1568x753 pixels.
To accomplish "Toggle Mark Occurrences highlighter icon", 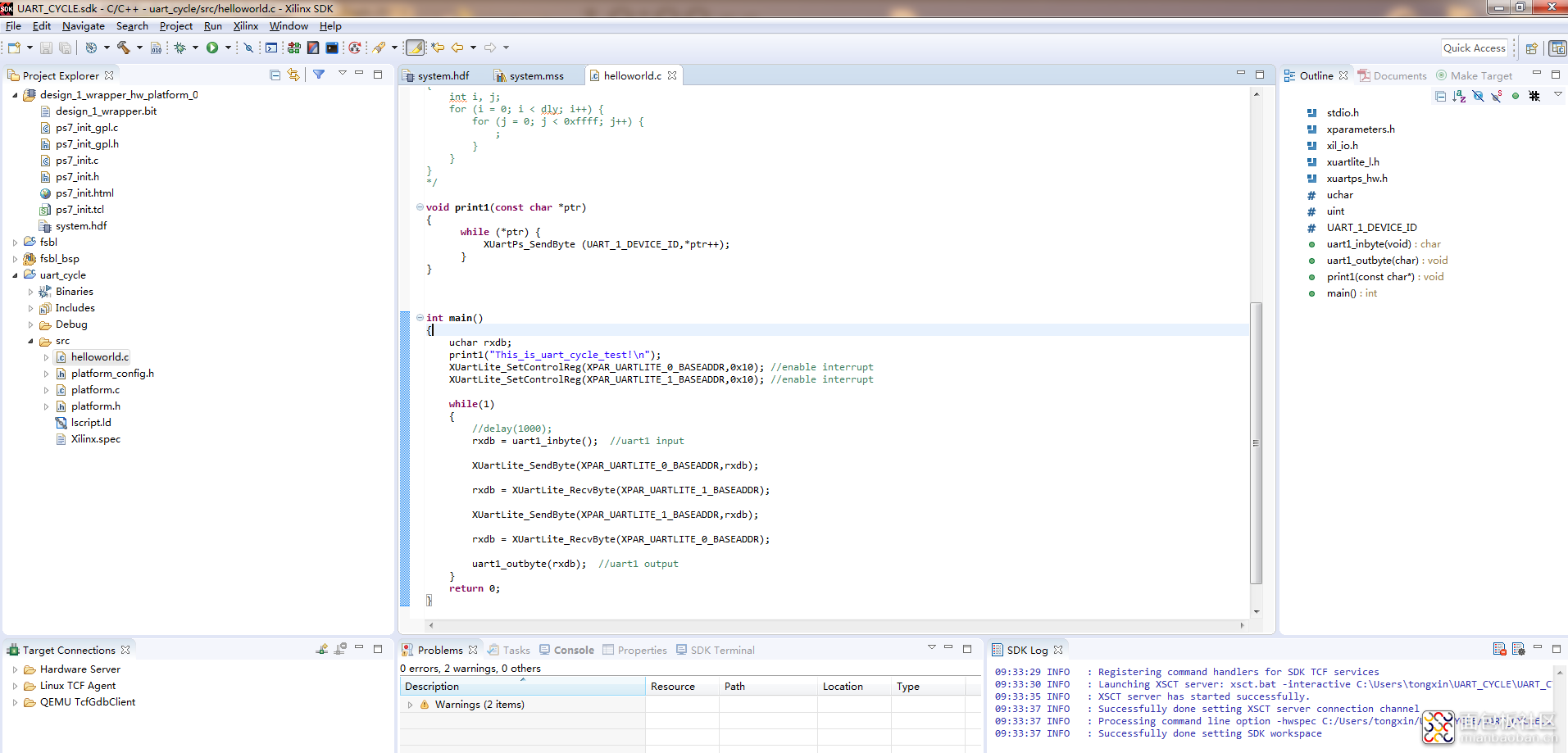I will click(416, 48).
